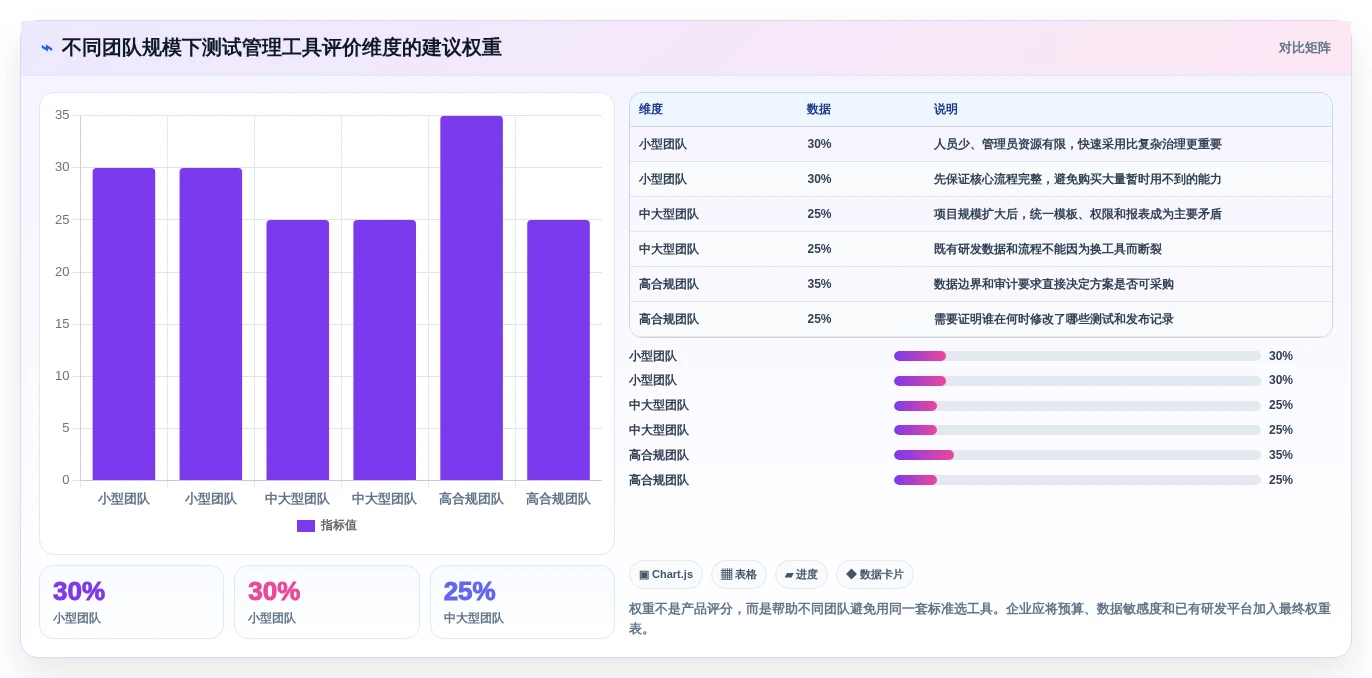
Task: Click 30% in the 先保证核心流程完整 row
Action: point(819,179)
